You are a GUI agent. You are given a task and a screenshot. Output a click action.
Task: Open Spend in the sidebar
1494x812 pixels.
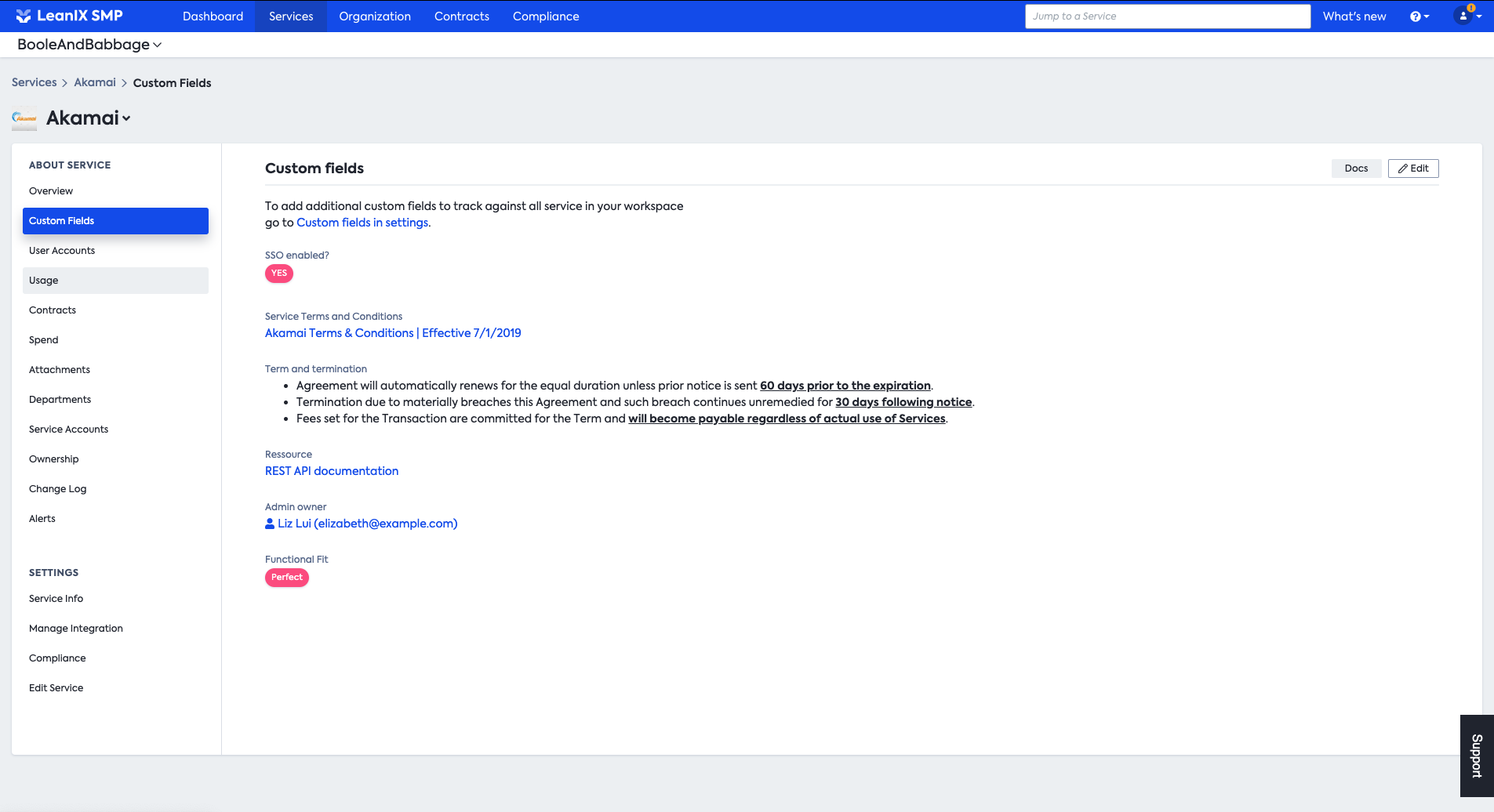[x=115, y=340]
